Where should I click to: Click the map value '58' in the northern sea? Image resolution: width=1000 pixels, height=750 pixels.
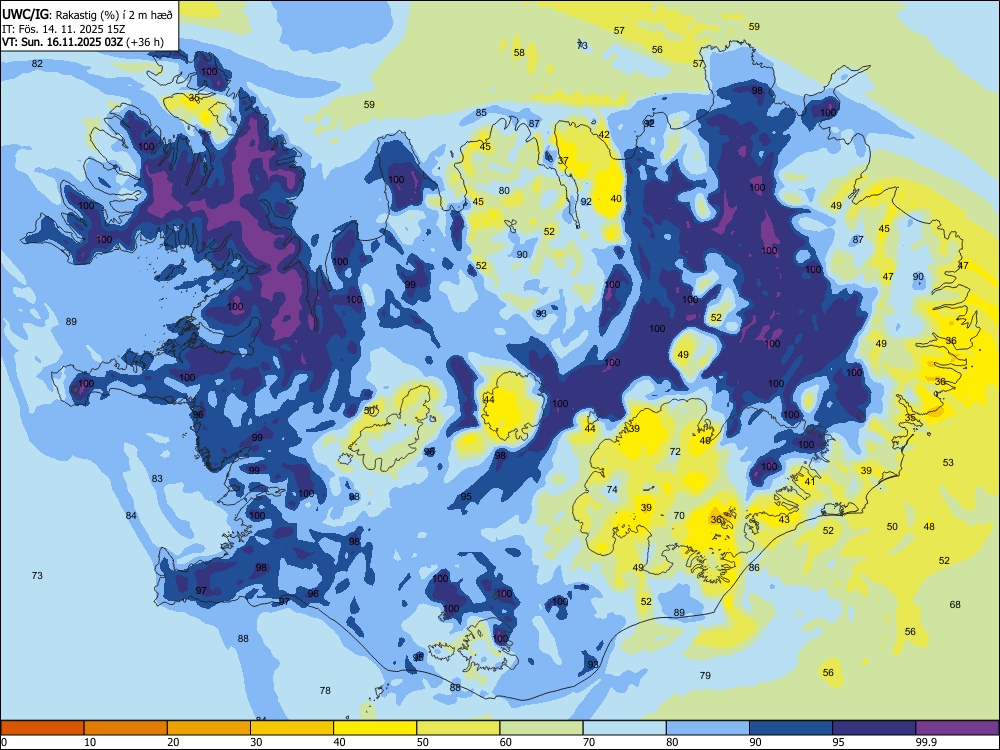(x=519, y=52)
